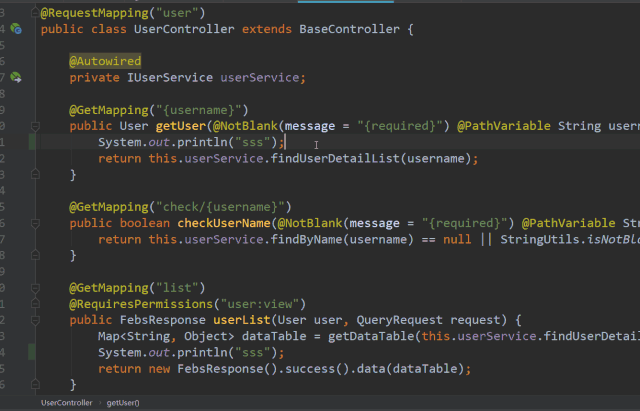
Task: Click the fold end marker at checkUserName closing brace
Action: (35, 255)
